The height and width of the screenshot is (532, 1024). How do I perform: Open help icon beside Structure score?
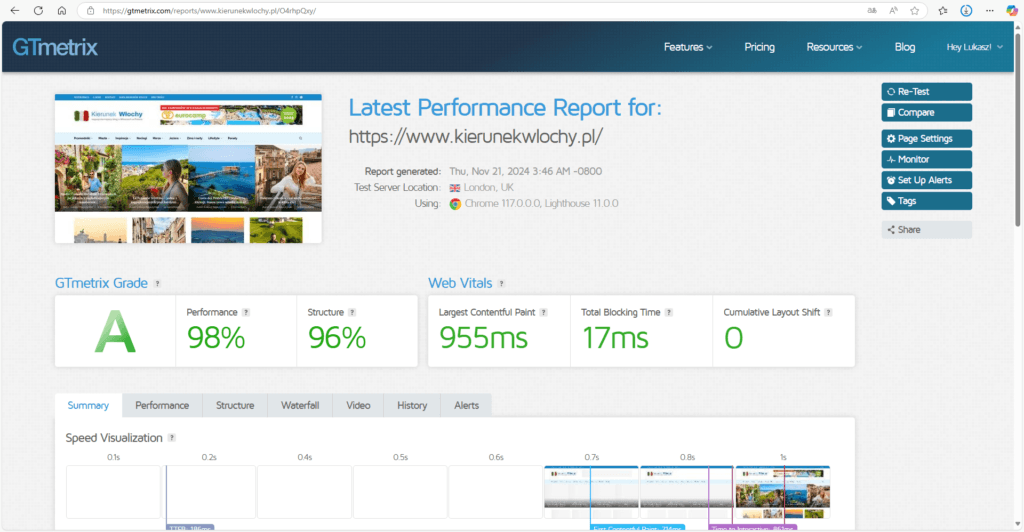tap(352, 312)
